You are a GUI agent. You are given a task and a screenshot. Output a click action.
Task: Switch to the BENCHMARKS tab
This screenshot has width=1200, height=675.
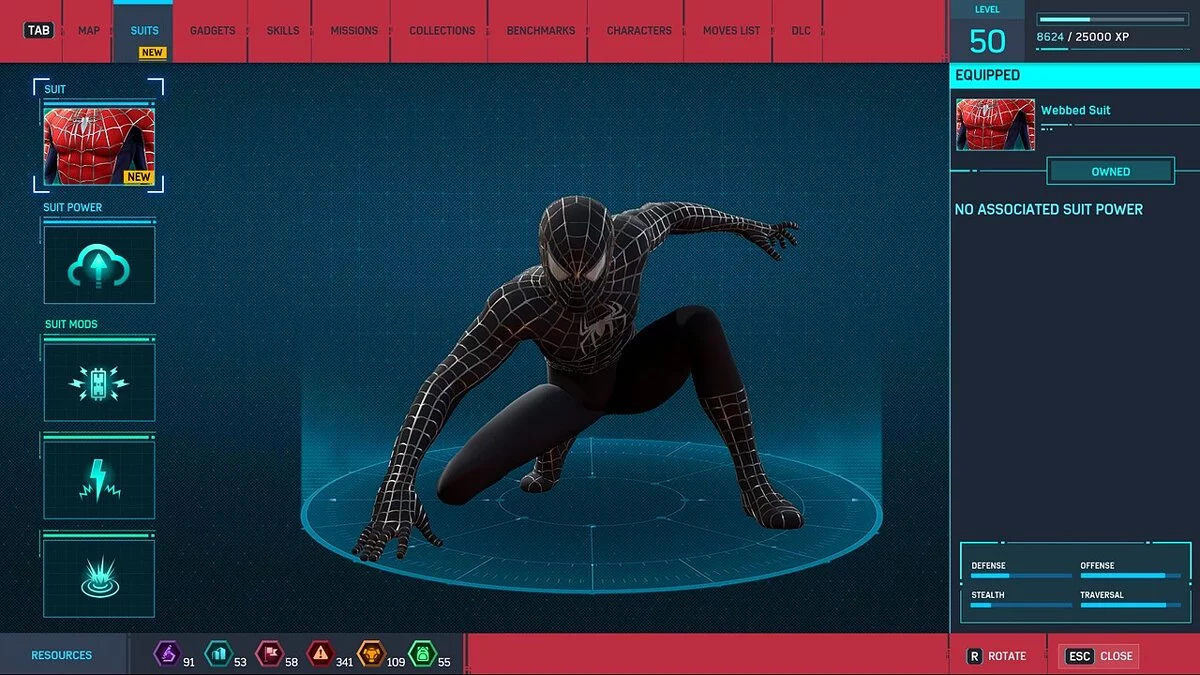pos(540,30)
